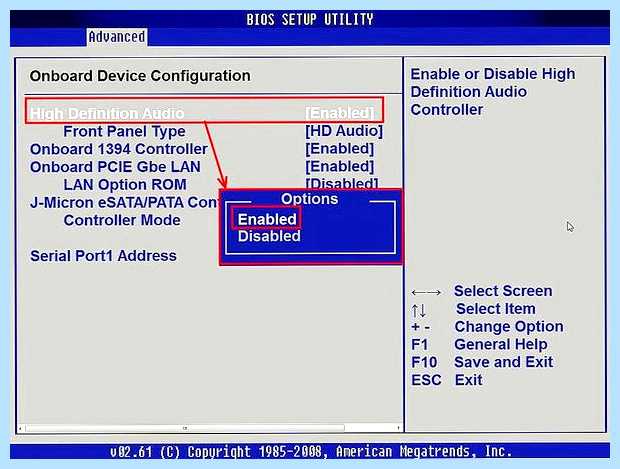Viewport: 620px width, 469px height.
Task: Open the Advanced tab
Action: [117, 37]
